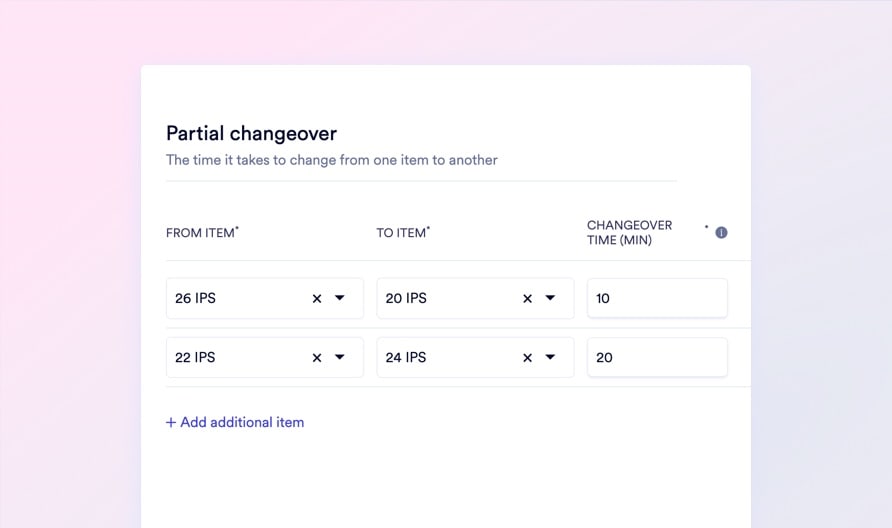Click the info icon beside Changeover Time
The width and height of the screenshot is (892, 528).
pos(721,233)
